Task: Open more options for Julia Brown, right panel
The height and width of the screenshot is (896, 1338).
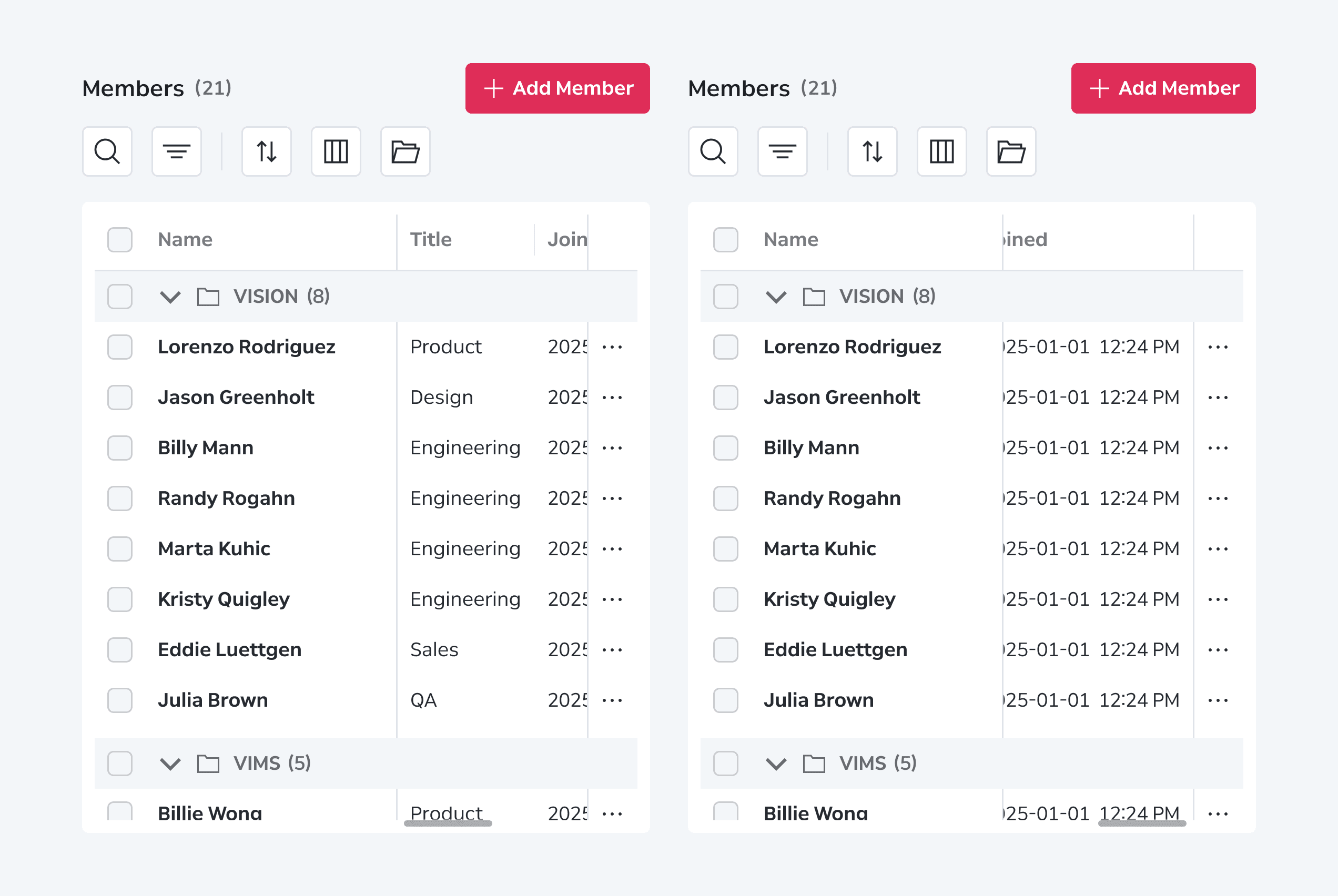Action: (1218, 700)
